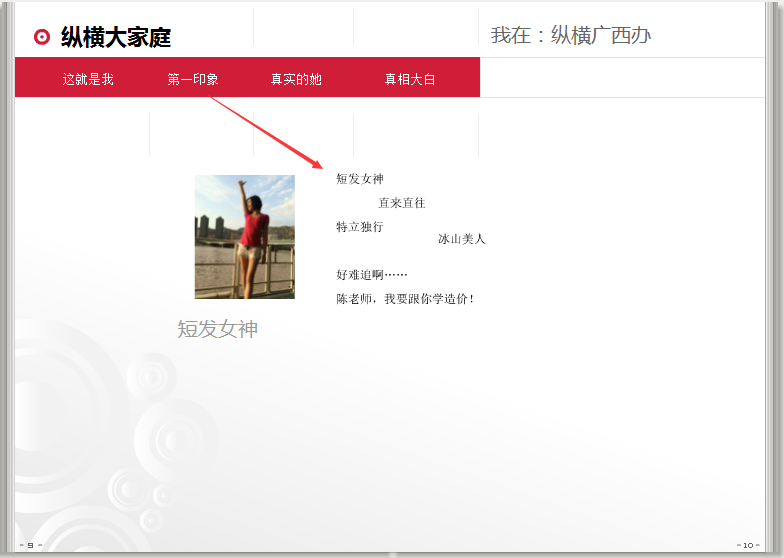
Task: Select the 直来直往 text
Action: tap(402, 202)
